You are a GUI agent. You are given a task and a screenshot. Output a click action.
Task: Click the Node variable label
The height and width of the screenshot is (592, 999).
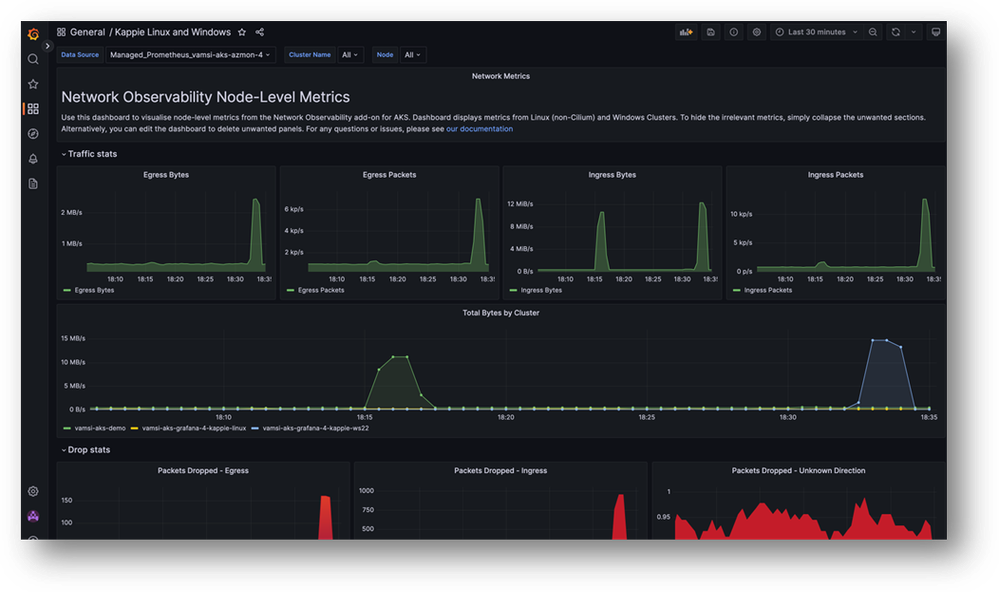coord(385,55)
